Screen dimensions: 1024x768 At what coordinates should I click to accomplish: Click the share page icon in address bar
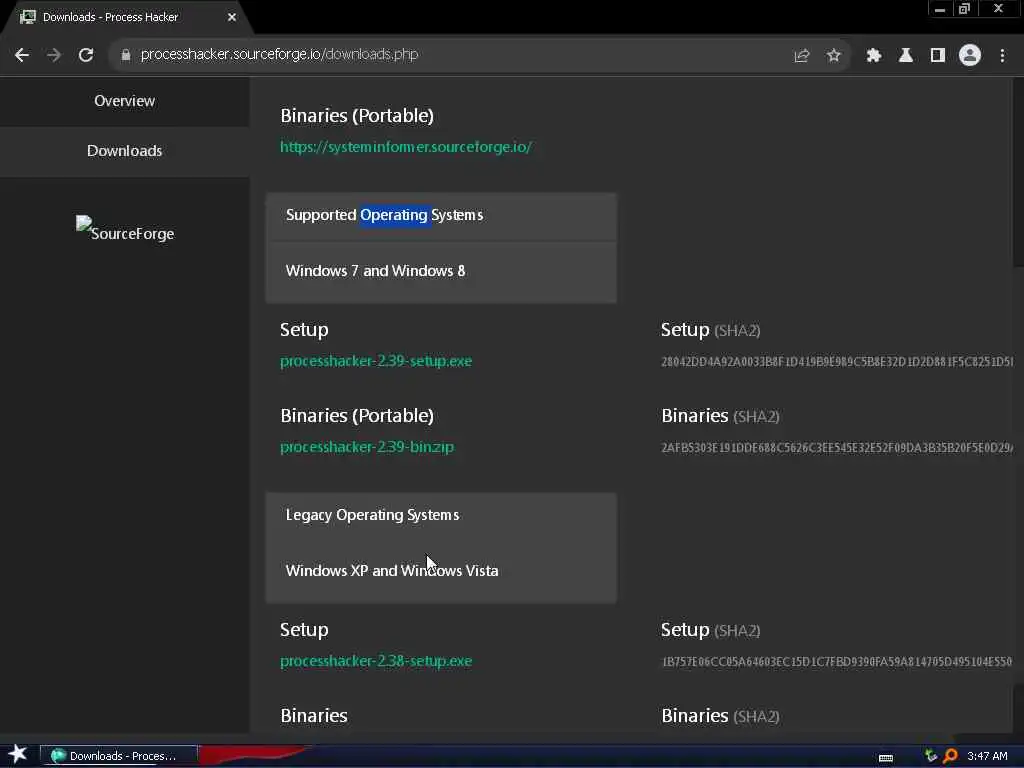coord(801,56)
